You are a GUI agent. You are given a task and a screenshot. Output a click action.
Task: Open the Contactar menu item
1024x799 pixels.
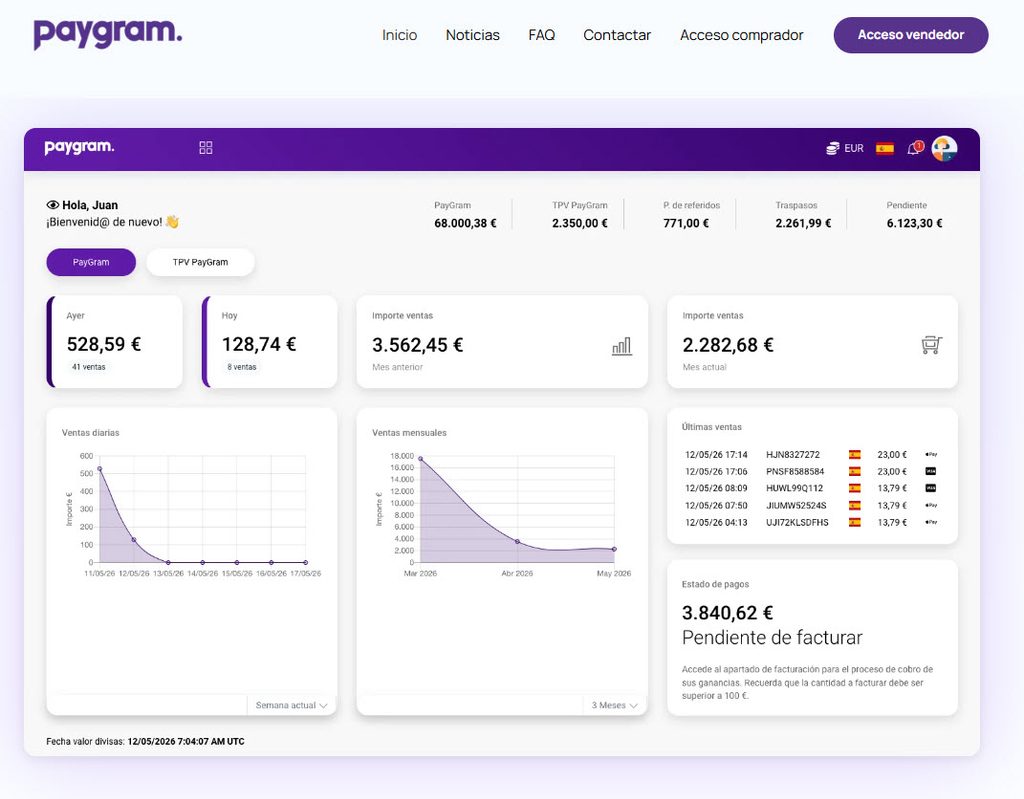pos(617,35)
